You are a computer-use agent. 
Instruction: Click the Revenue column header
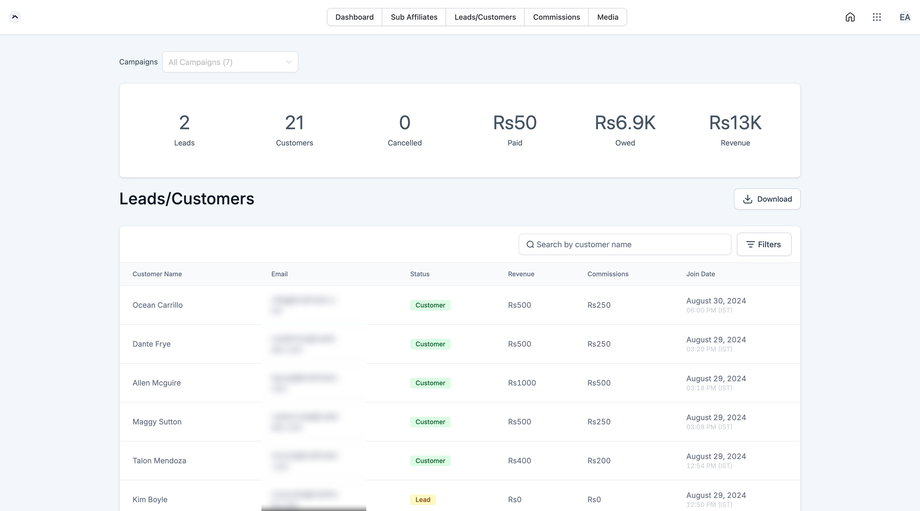click(x=521, y=274)
